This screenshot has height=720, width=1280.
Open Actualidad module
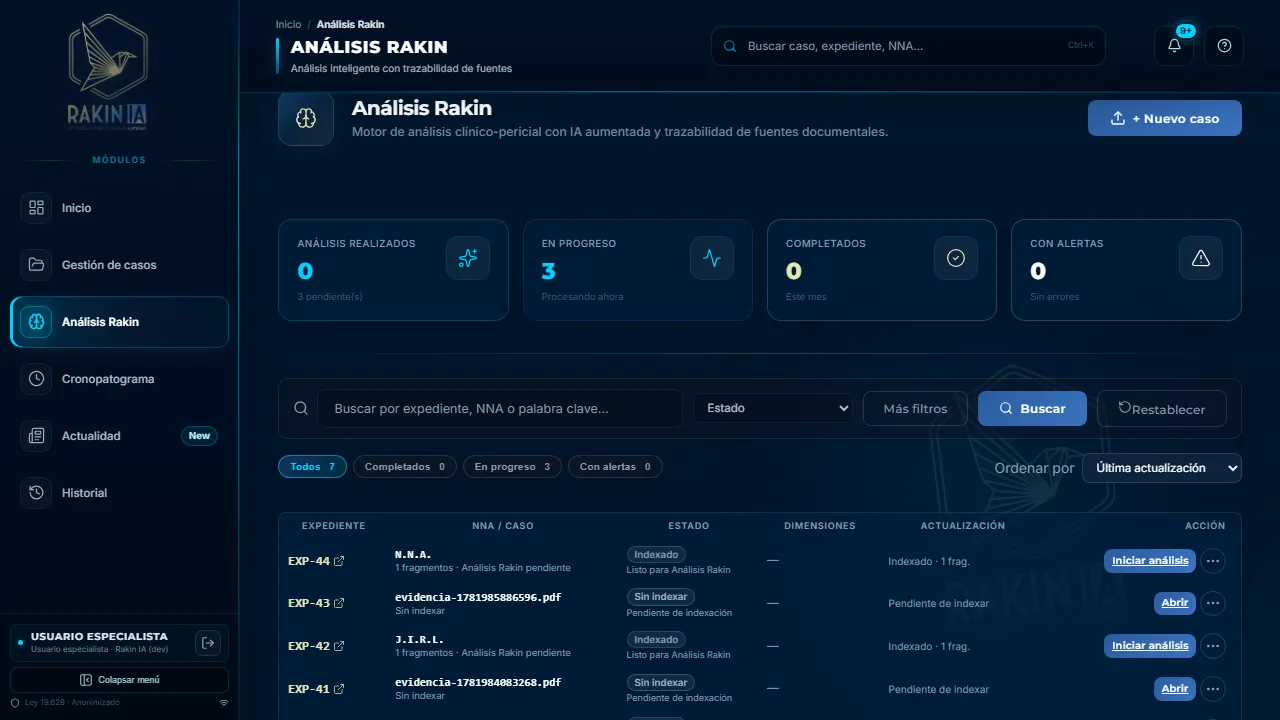120,436
